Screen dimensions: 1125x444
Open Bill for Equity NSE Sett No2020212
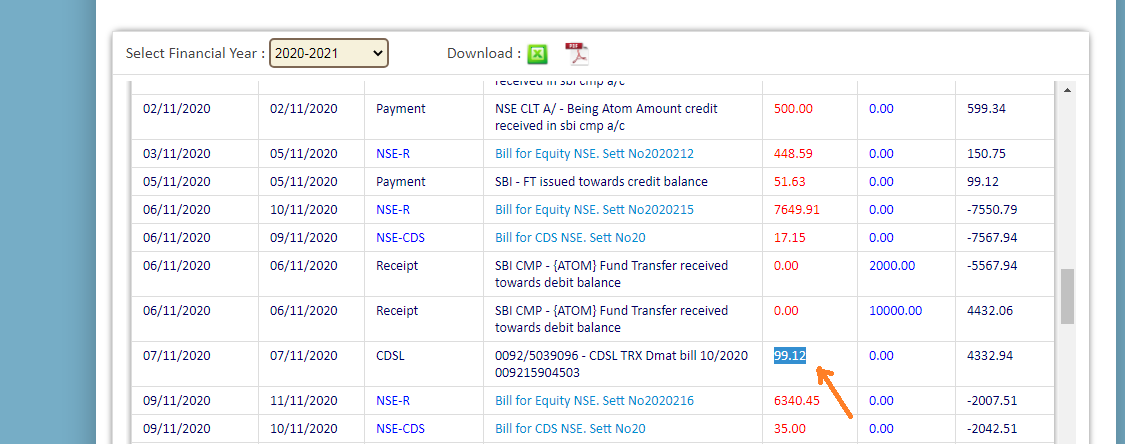[x=594, y=153]
